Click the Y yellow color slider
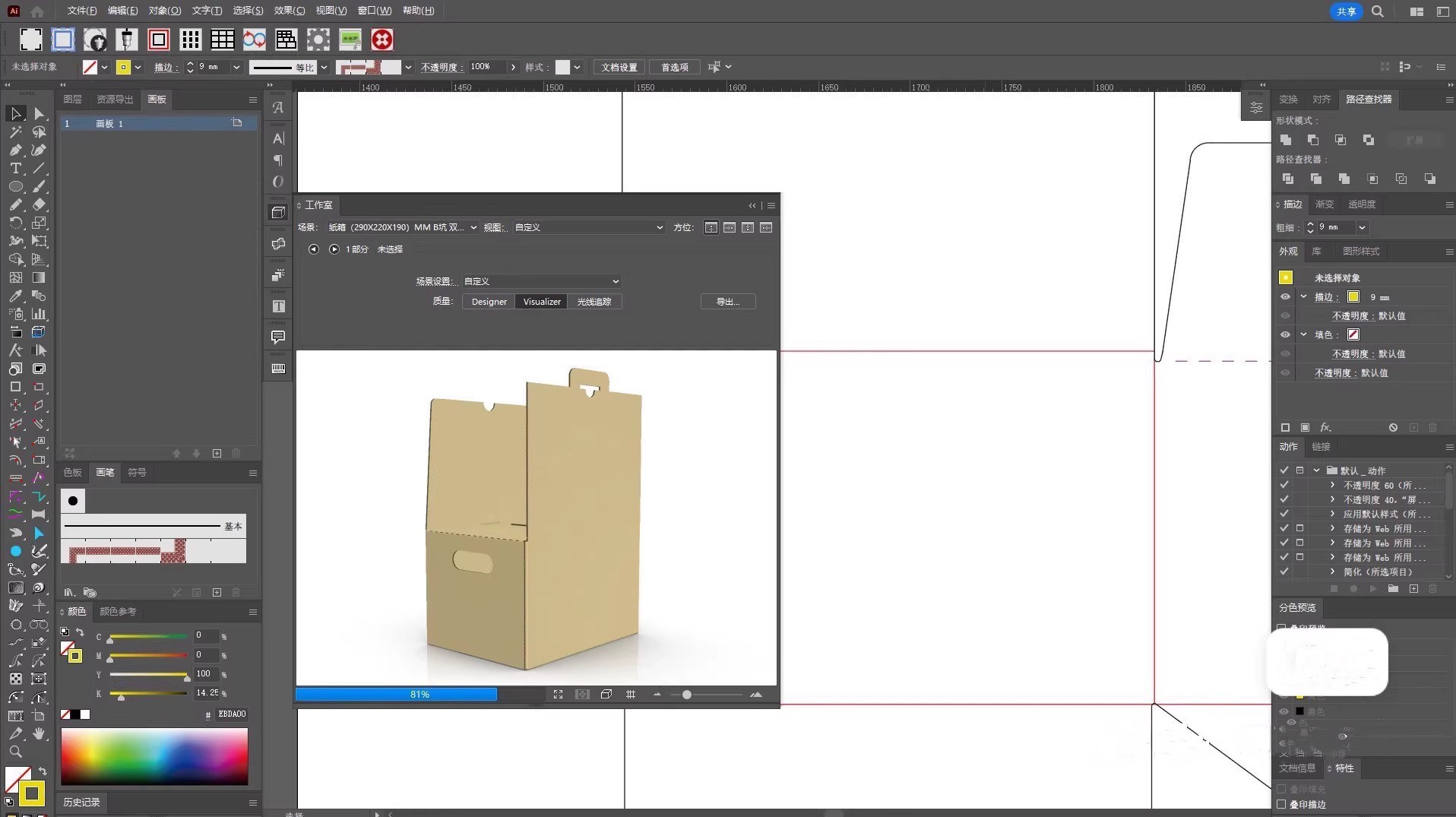Screen dimensions: 1456x817 point(149,674)
